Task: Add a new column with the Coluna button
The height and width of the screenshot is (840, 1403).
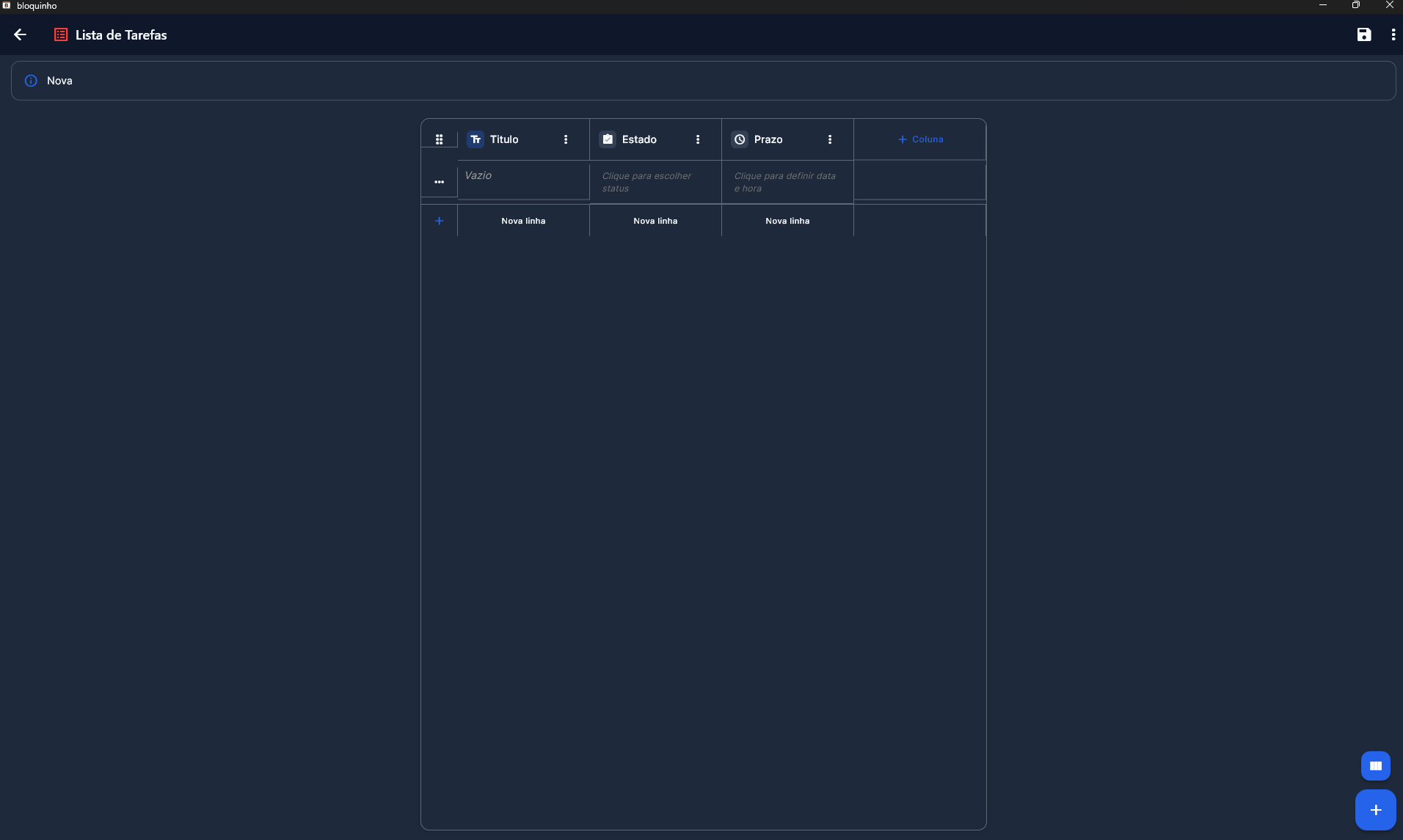Action: (920, 139)
